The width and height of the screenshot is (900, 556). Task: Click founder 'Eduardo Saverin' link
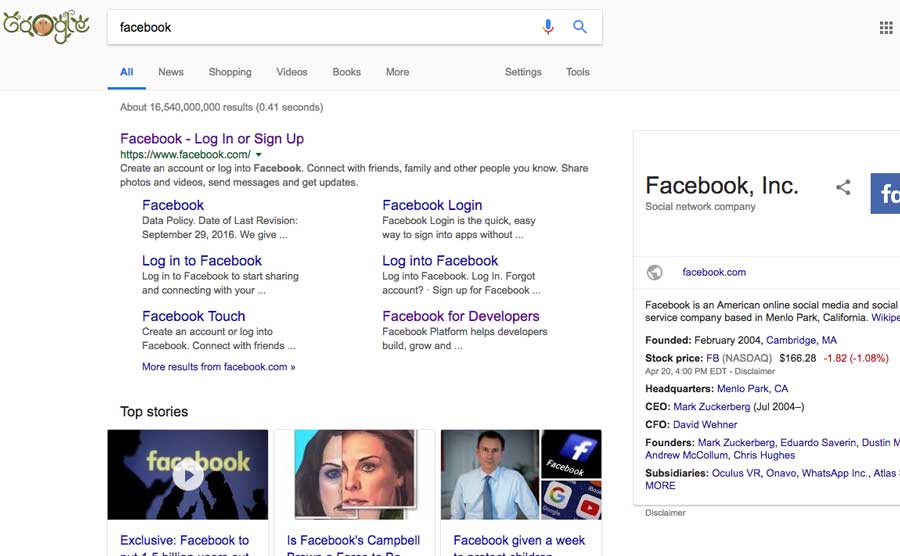pyautogui.click(x=818, y=442)
